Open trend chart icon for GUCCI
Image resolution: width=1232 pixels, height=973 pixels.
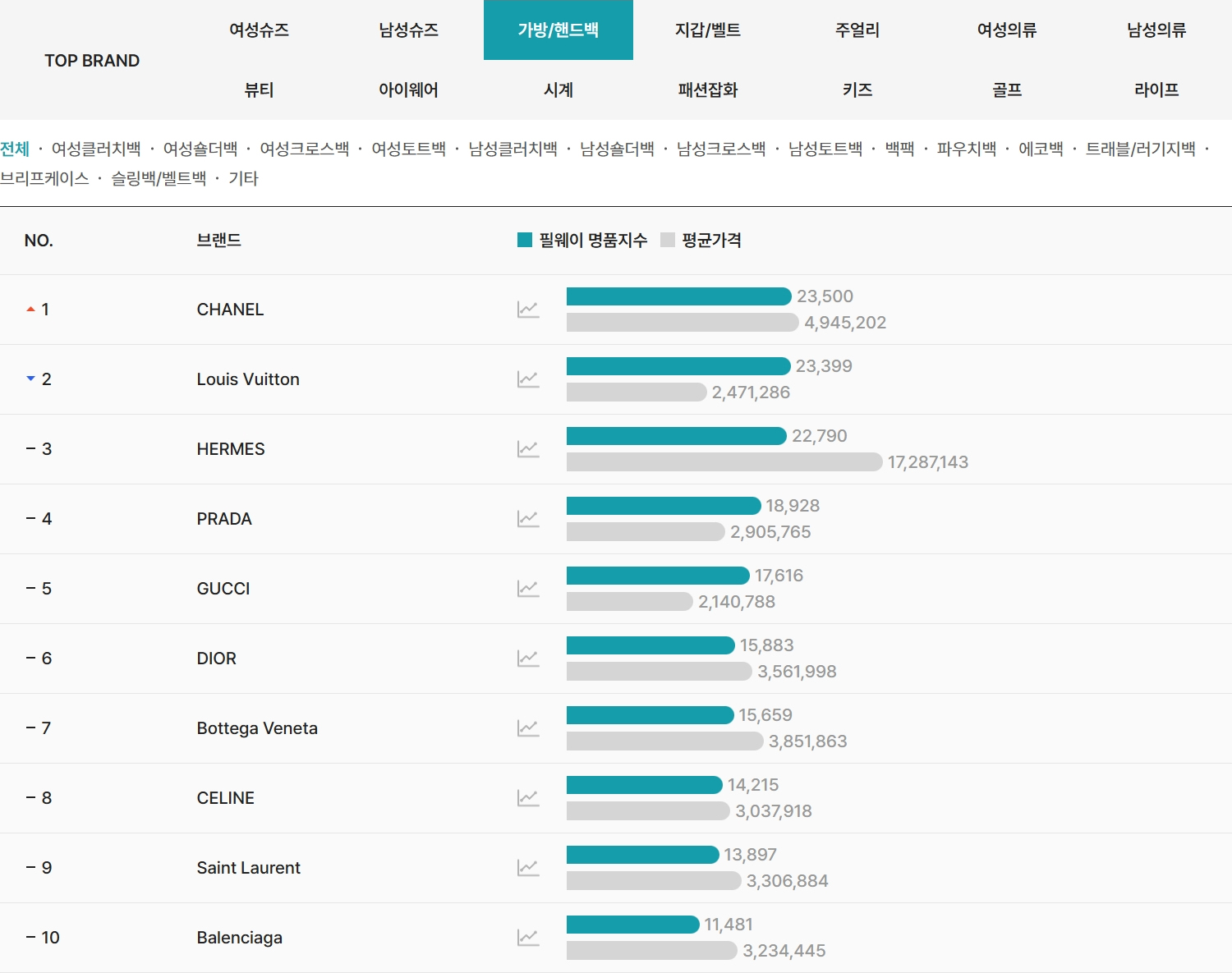click(x=528, y=589)
